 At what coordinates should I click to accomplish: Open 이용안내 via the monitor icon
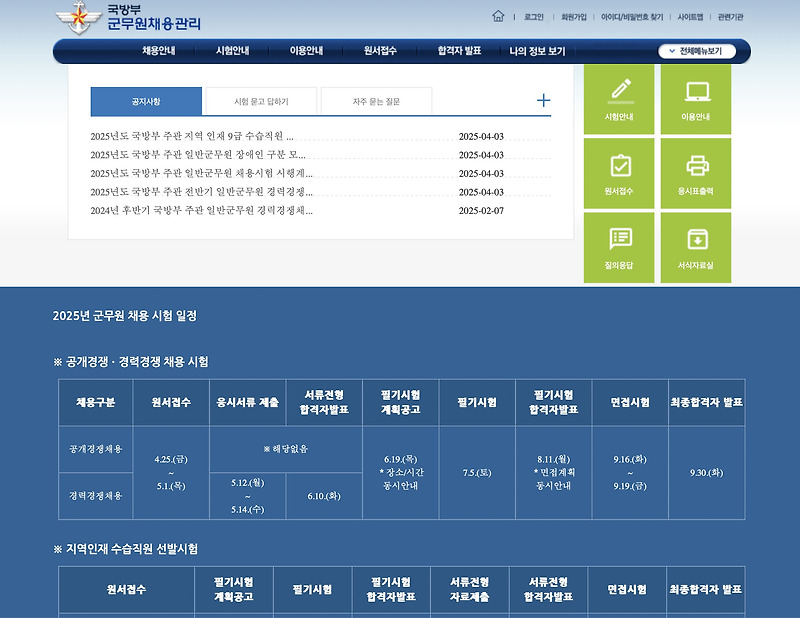tap(696, 100)
